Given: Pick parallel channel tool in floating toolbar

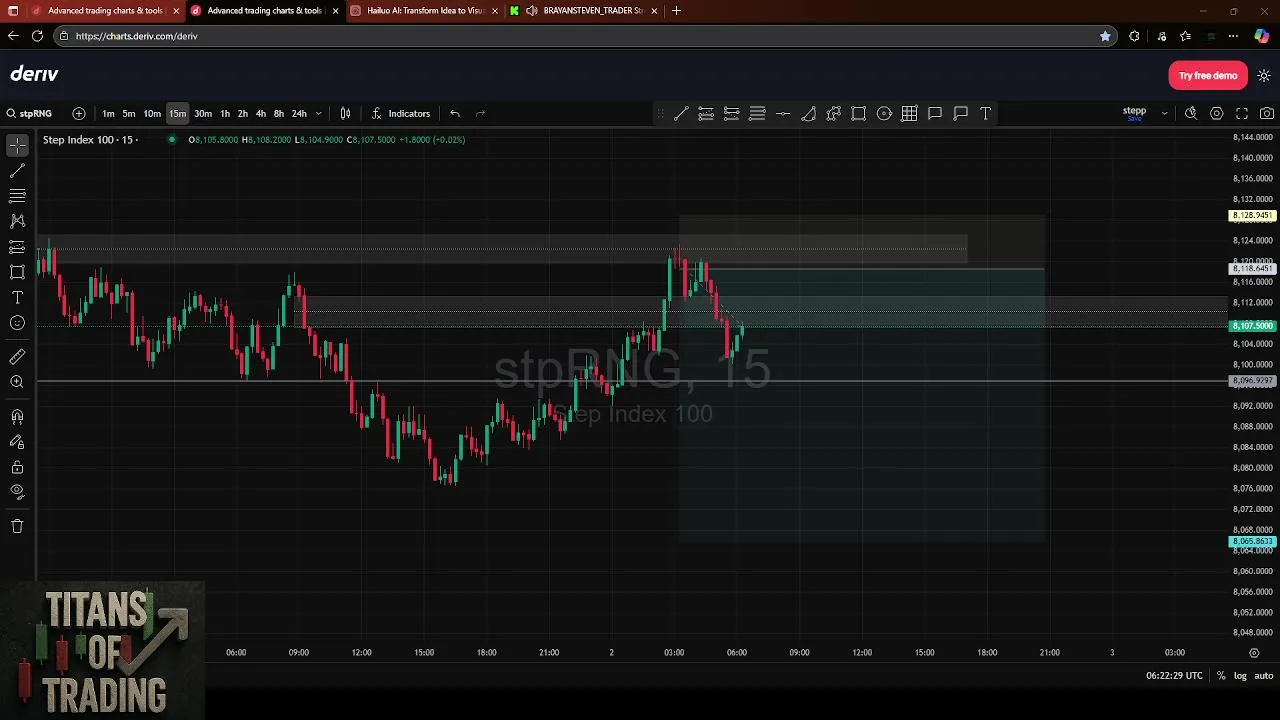Looking at the screenshot, I should click(x=706, y=114).
